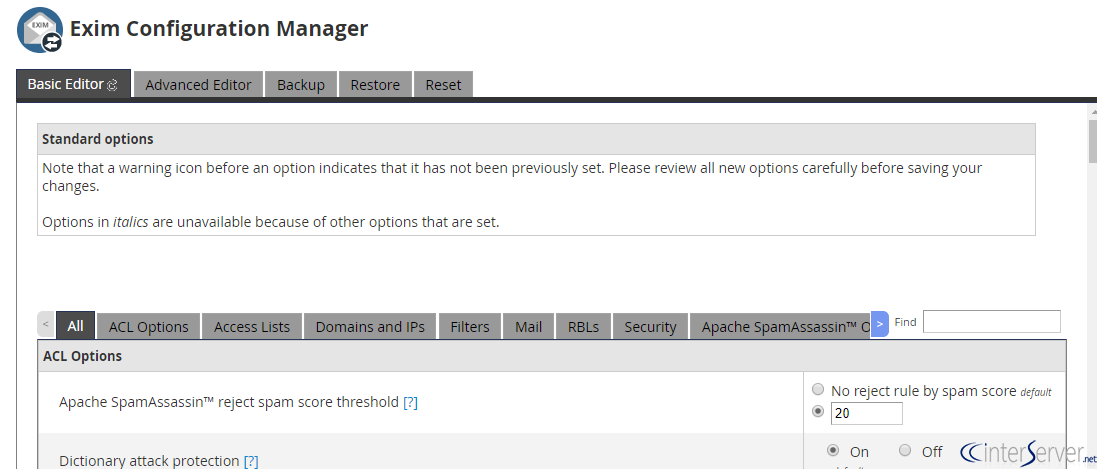Switch to the Filters category tab
Viewport: 1097px width, 469px height.
[x=469, y=327]
